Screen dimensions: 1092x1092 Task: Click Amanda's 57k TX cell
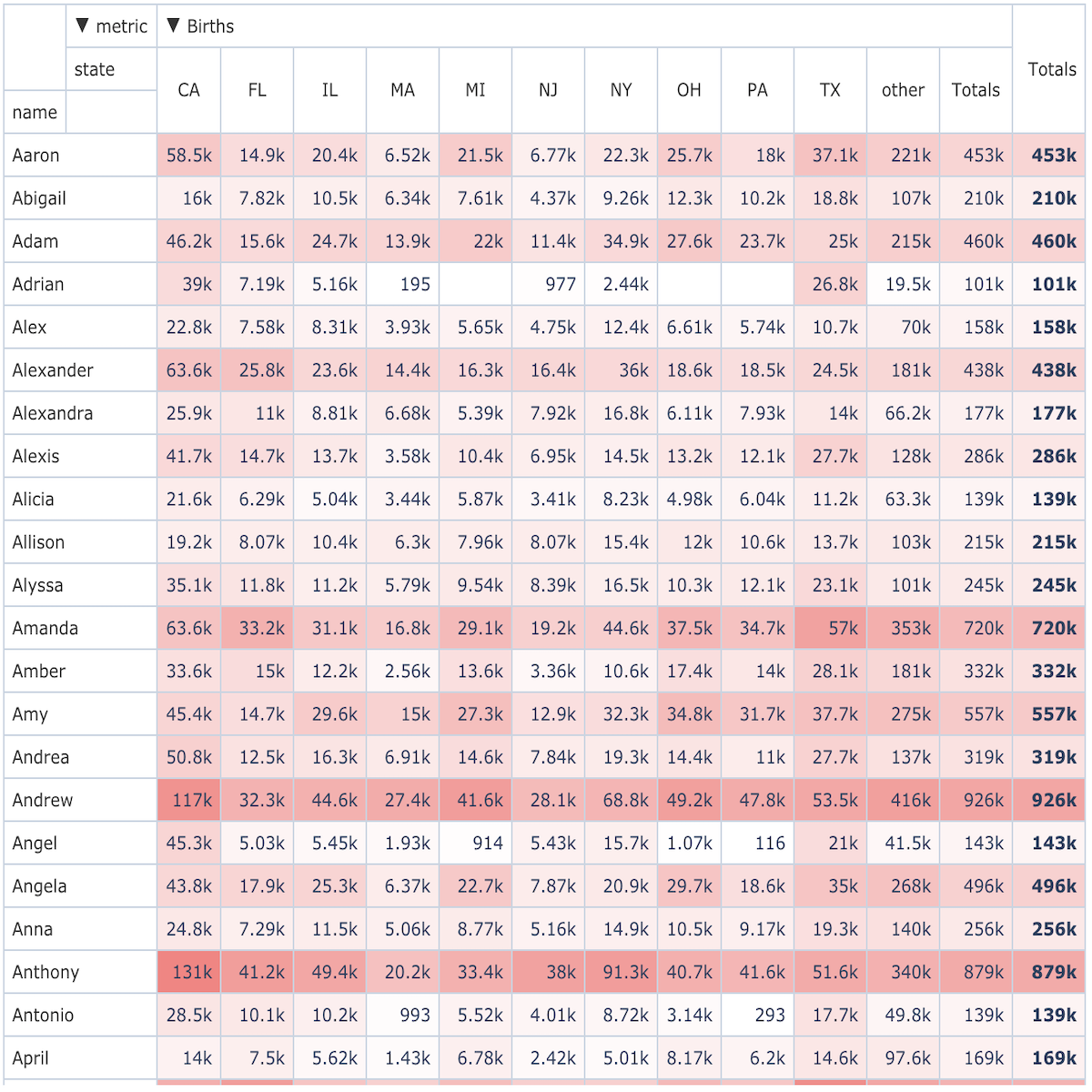830,628
